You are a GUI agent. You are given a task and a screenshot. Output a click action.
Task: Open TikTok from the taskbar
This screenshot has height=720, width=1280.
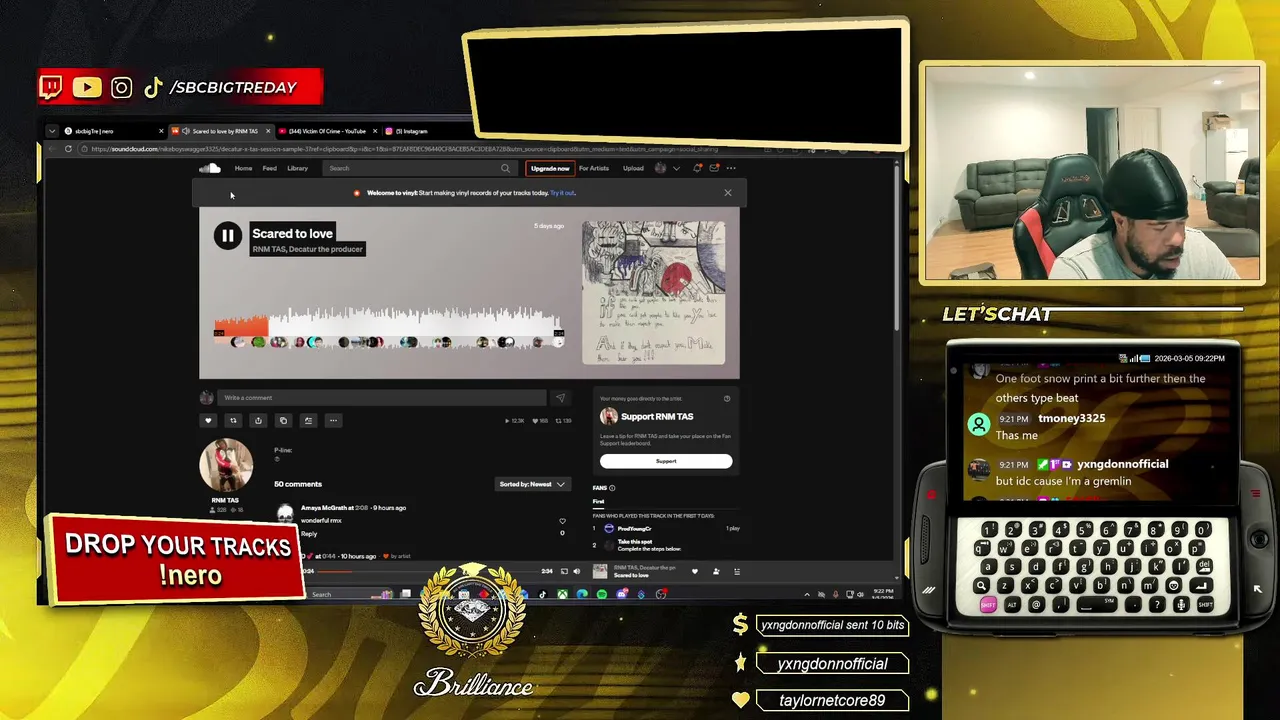[542, 594]
